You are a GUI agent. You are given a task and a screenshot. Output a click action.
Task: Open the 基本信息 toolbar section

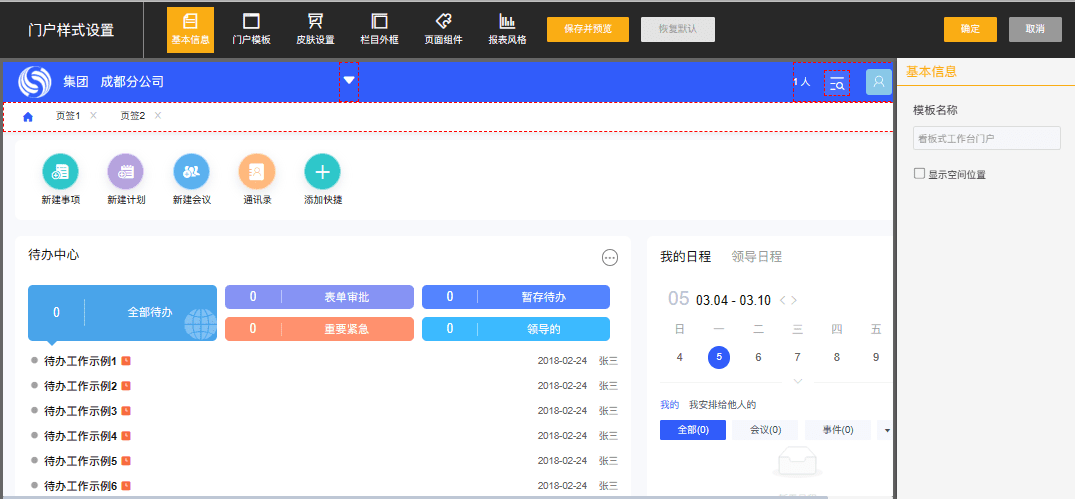tap(190, 30)
